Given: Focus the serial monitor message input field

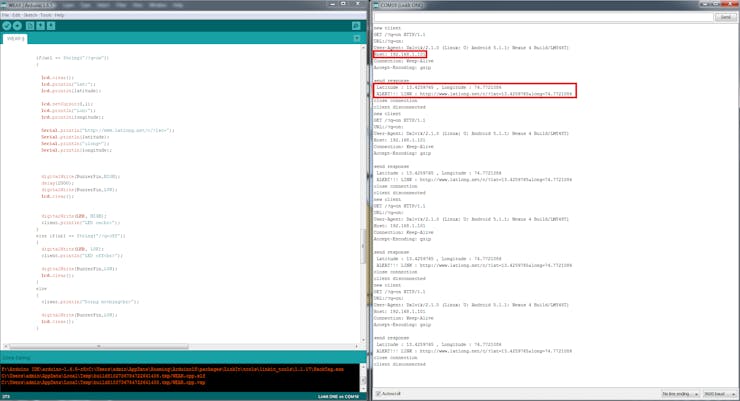Looking at the screenshot, I should click(543, 17).
